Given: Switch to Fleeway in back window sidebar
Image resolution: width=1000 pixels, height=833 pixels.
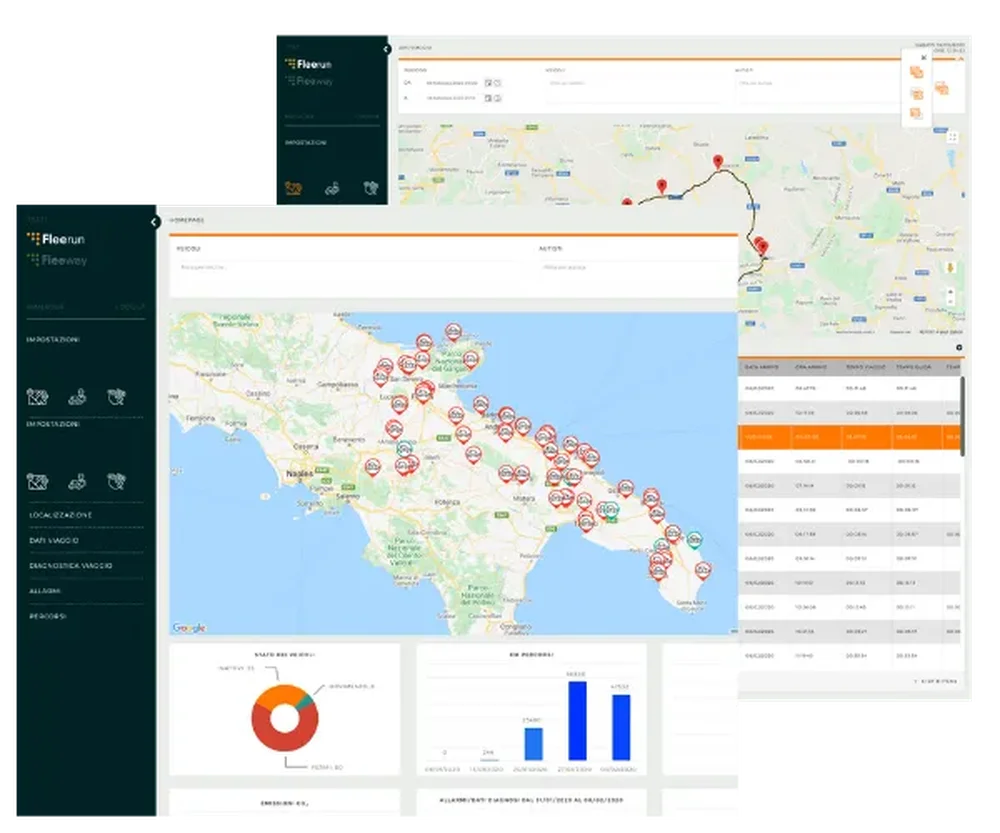Looking at the screenshot, I should [x=309, y=81].
